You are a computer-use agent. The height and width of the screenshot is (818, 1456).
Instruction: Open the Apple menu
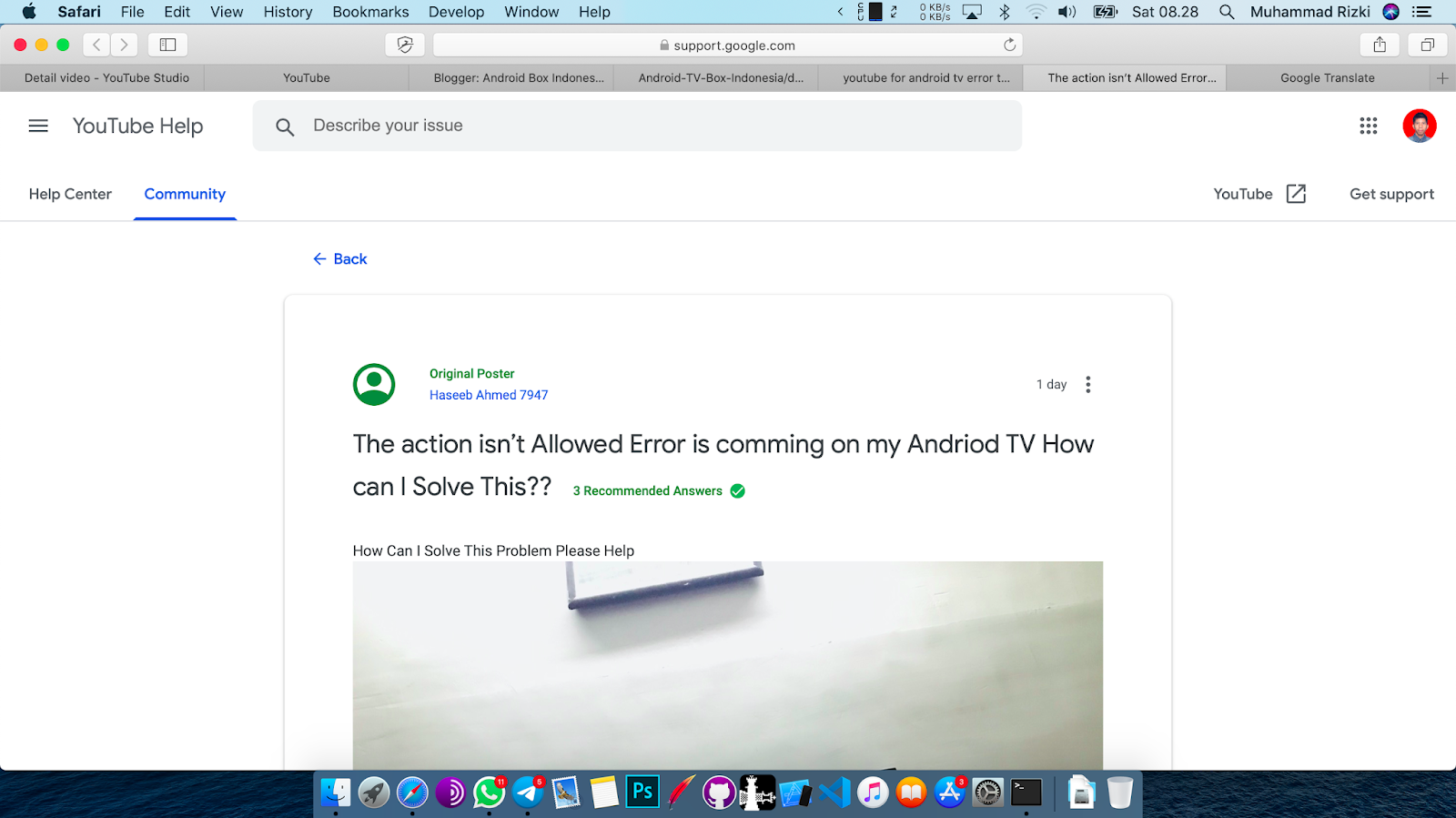coord(29,12)
